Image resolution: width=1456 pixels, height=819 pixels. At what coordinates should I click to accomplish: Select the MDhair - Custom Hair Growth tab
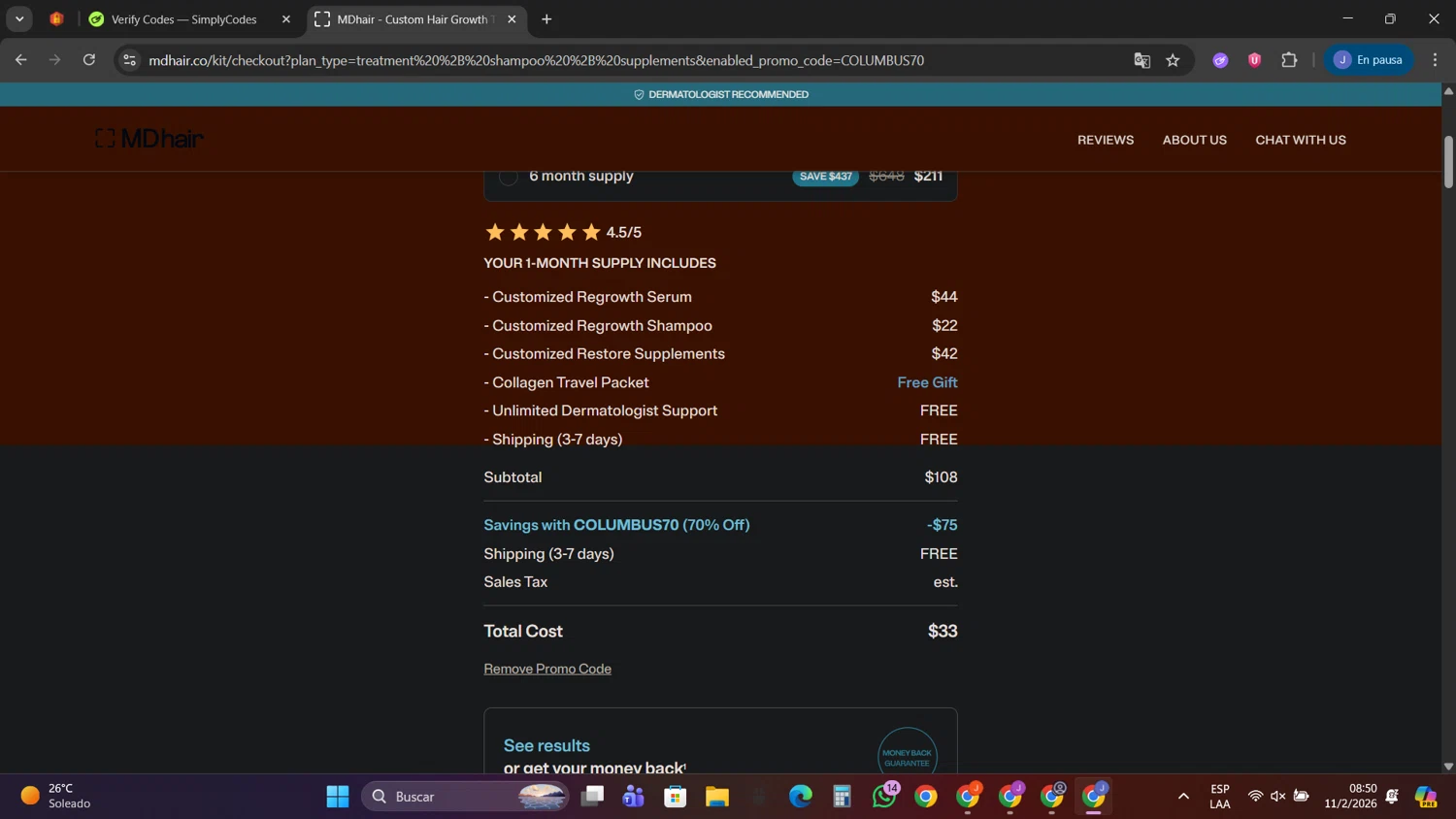point(417,19)
